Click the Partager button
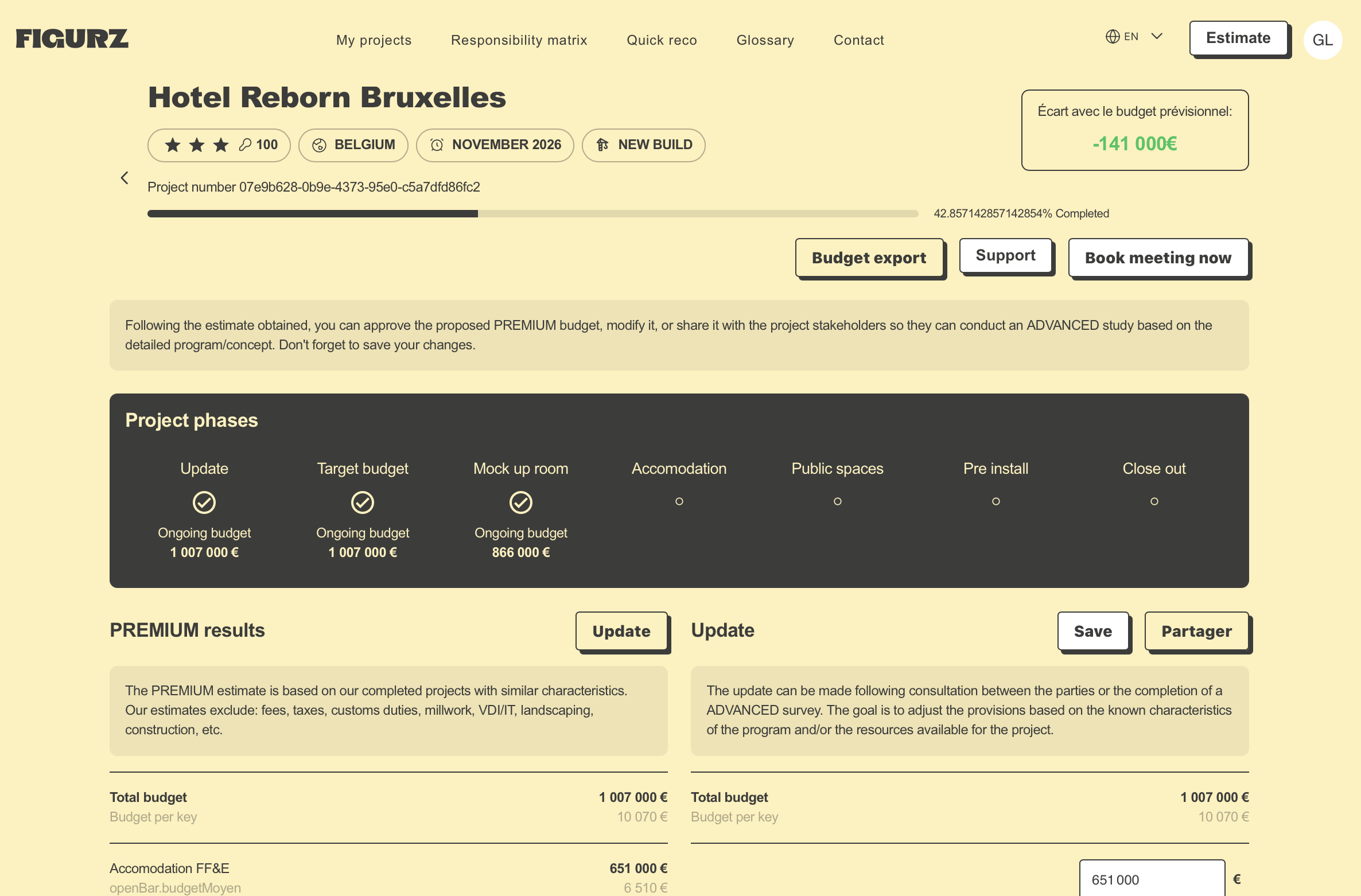1361x896 pixels. tap(1197, 631)
